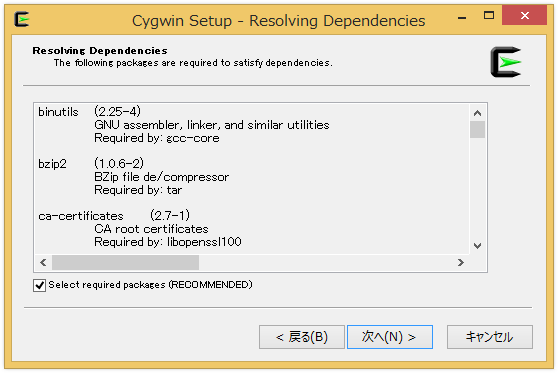The height and width of the screenshot is (373, 560).
Task: Go back with the 戻る(B) button
Action: pos(302,337)
